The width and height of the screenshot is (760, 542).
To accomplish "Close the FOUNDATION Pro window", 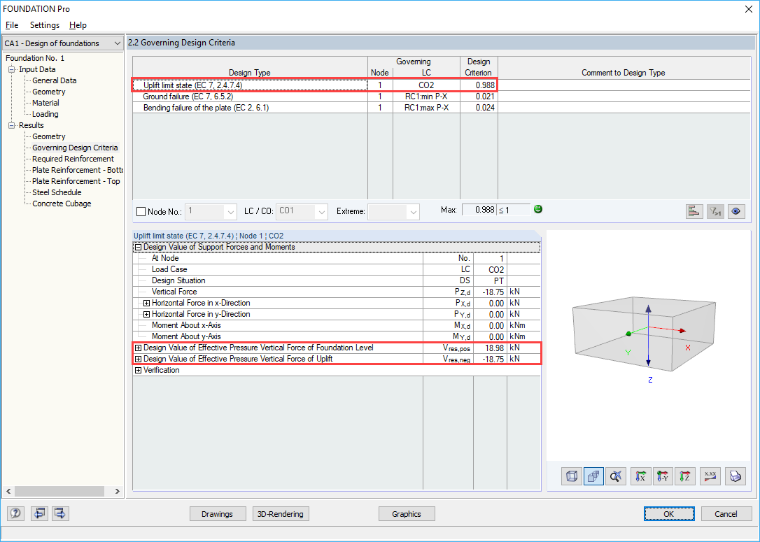I will click(748, 9).
